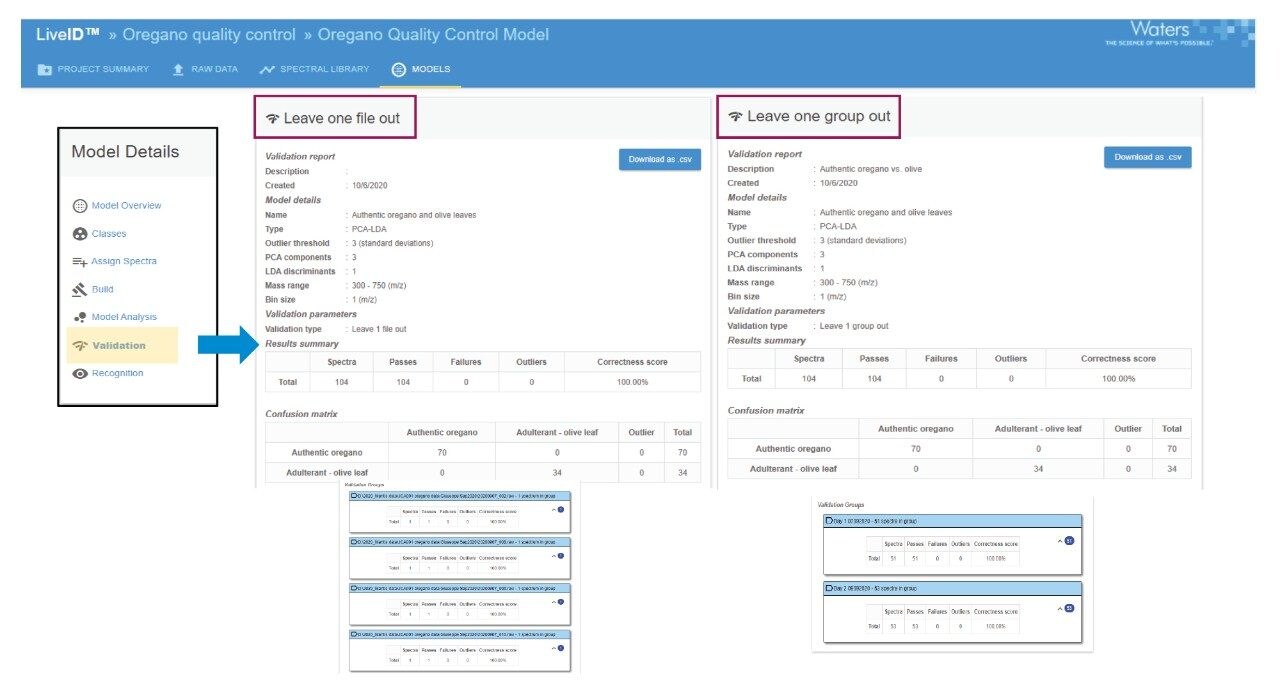1280x693 pixels.
Task: Click Leave one group out heading text
Action: (x=819, y=116)
